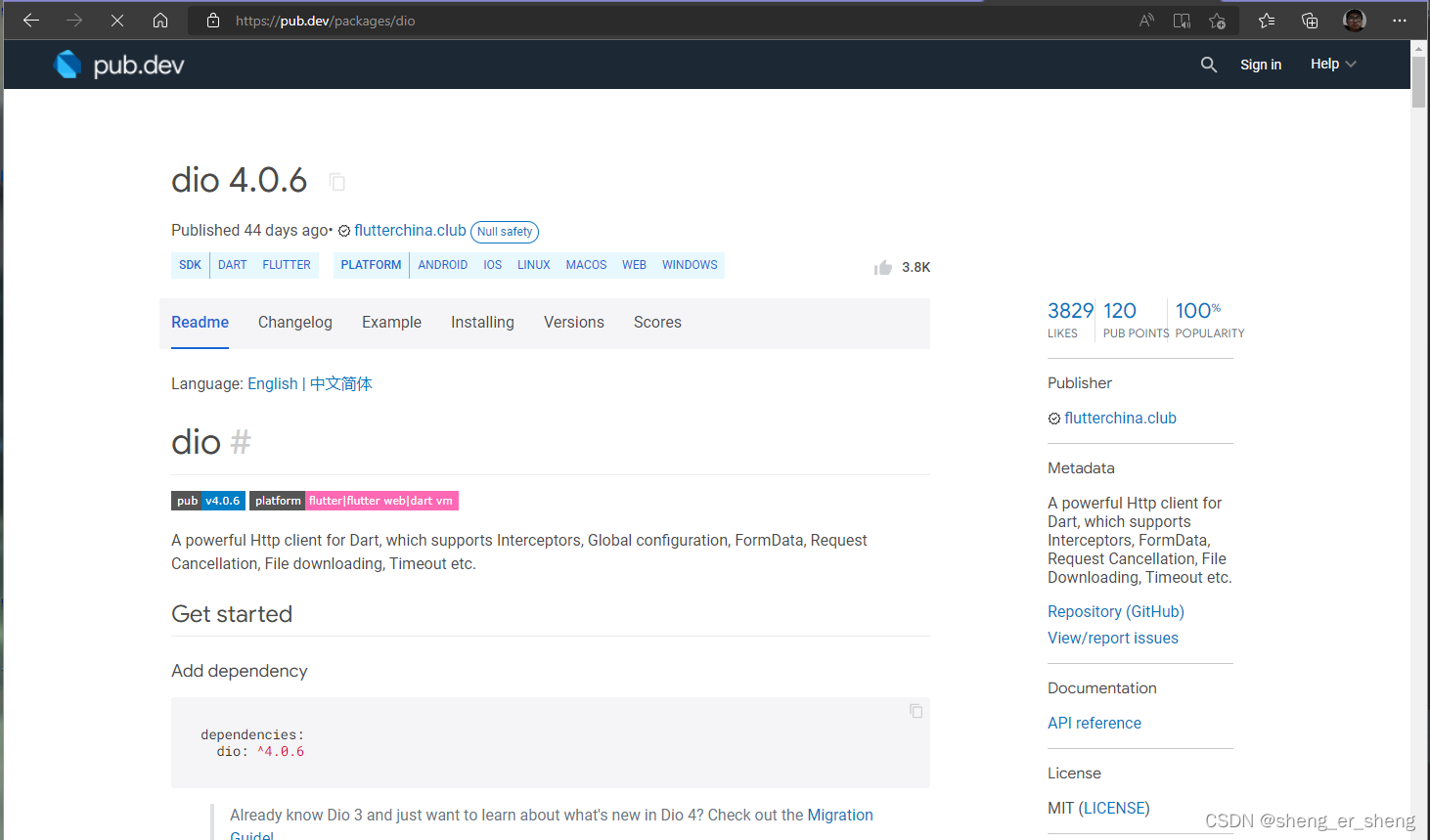Image resolution: width=1430 pixels, height=840 pixels.
Task: Click the platform flutter web dart vm badge
Action: pos(354,501)
